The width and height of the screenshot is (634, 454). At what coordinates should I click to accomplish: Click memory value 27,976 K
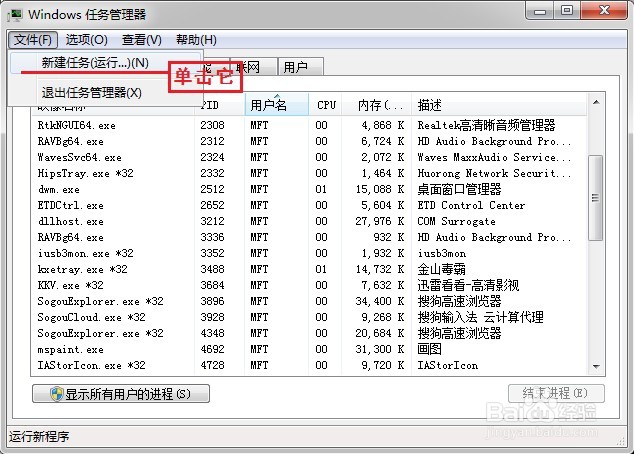tap(380, 222)
